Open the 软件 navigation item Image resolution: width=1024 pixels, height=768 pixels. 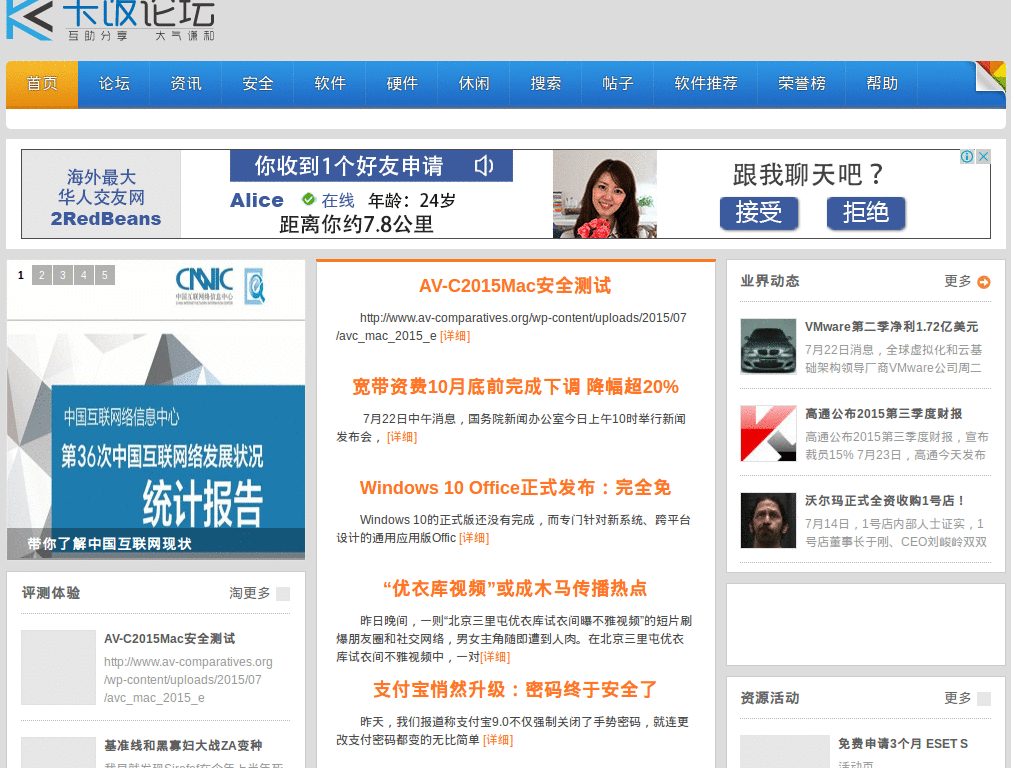click(x=330, y=84)
